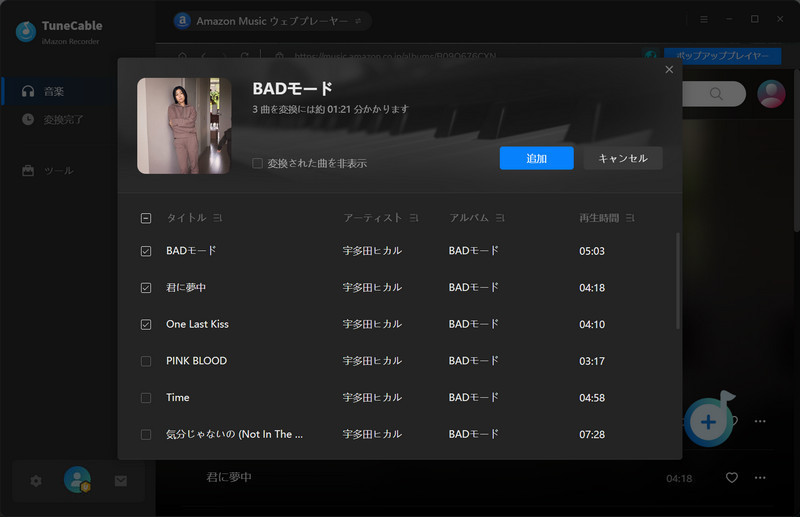
Task: Click the blue 追加 button
Action: click(x=537, y=158)
